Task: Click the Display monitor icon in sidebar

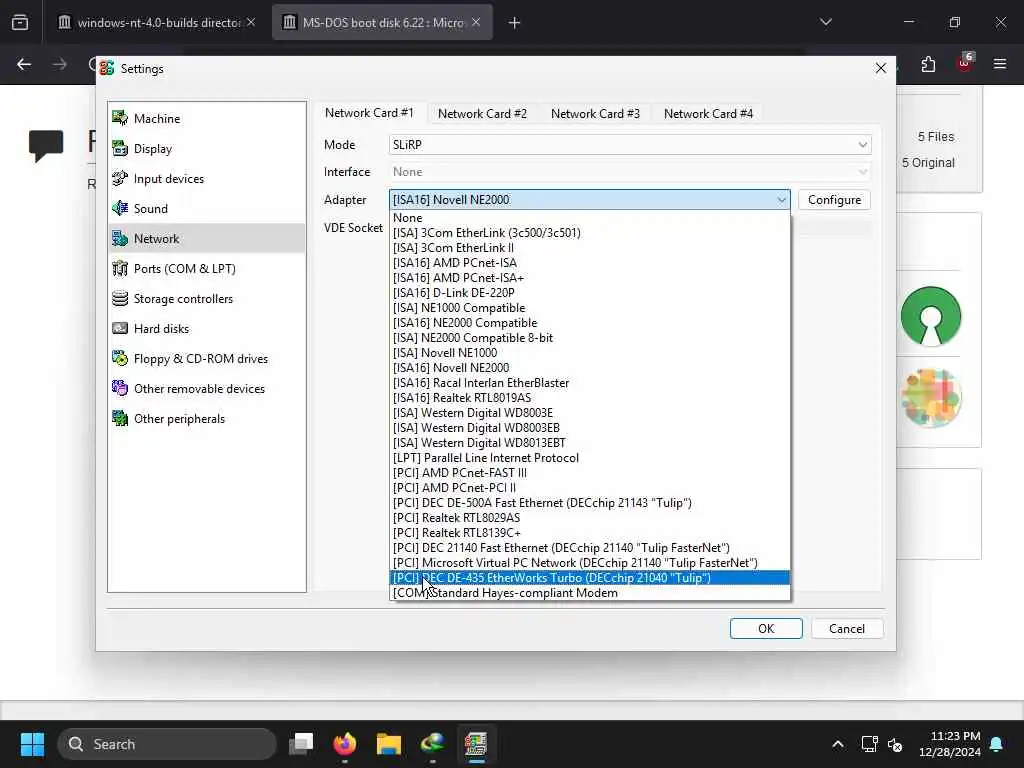Action: pyautogui.click(x=120, y=148)
